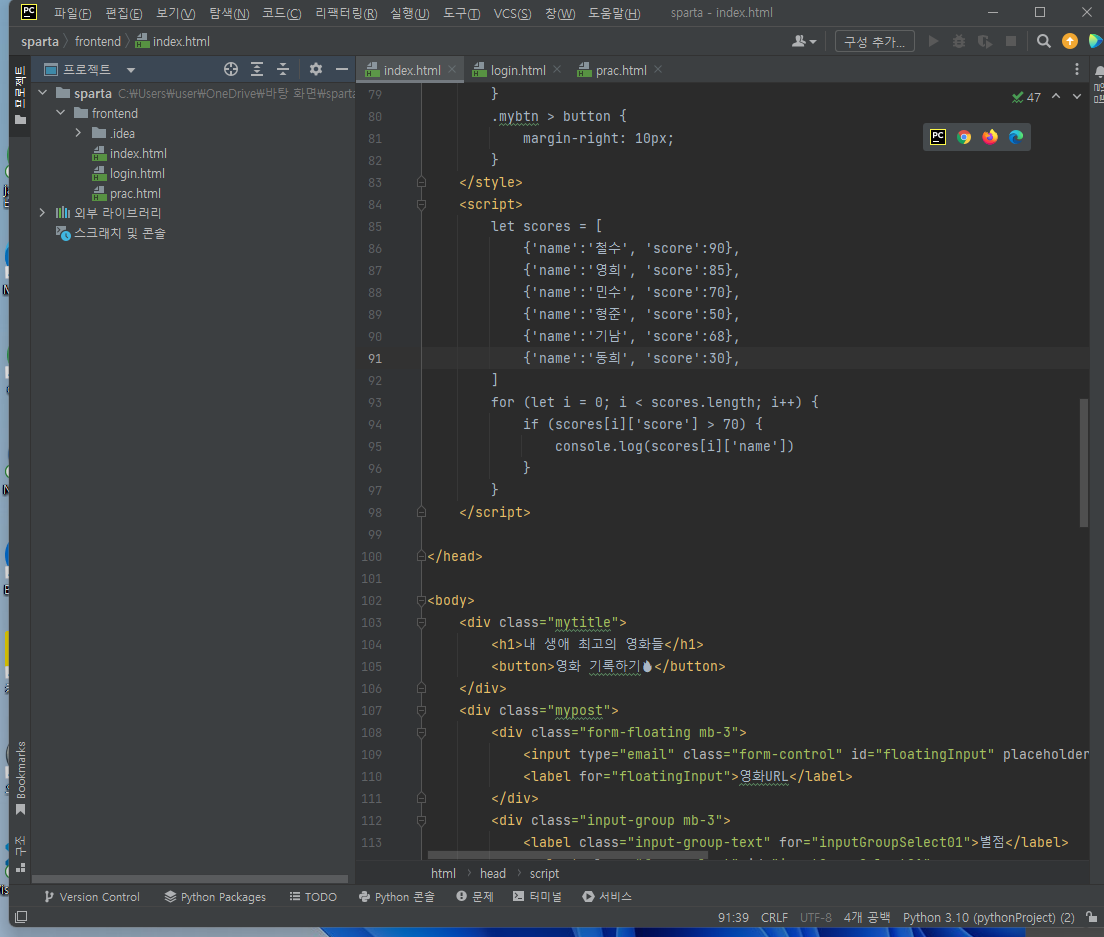Close the prac.html editor tab
The image size is (1104, 937).
(x=658, y=69)
